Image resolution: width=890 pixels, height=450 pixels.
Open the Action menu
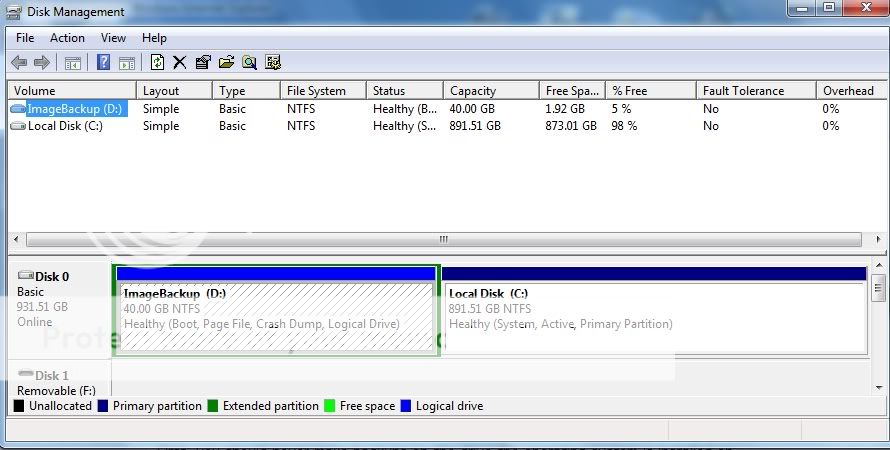(67, 38)
